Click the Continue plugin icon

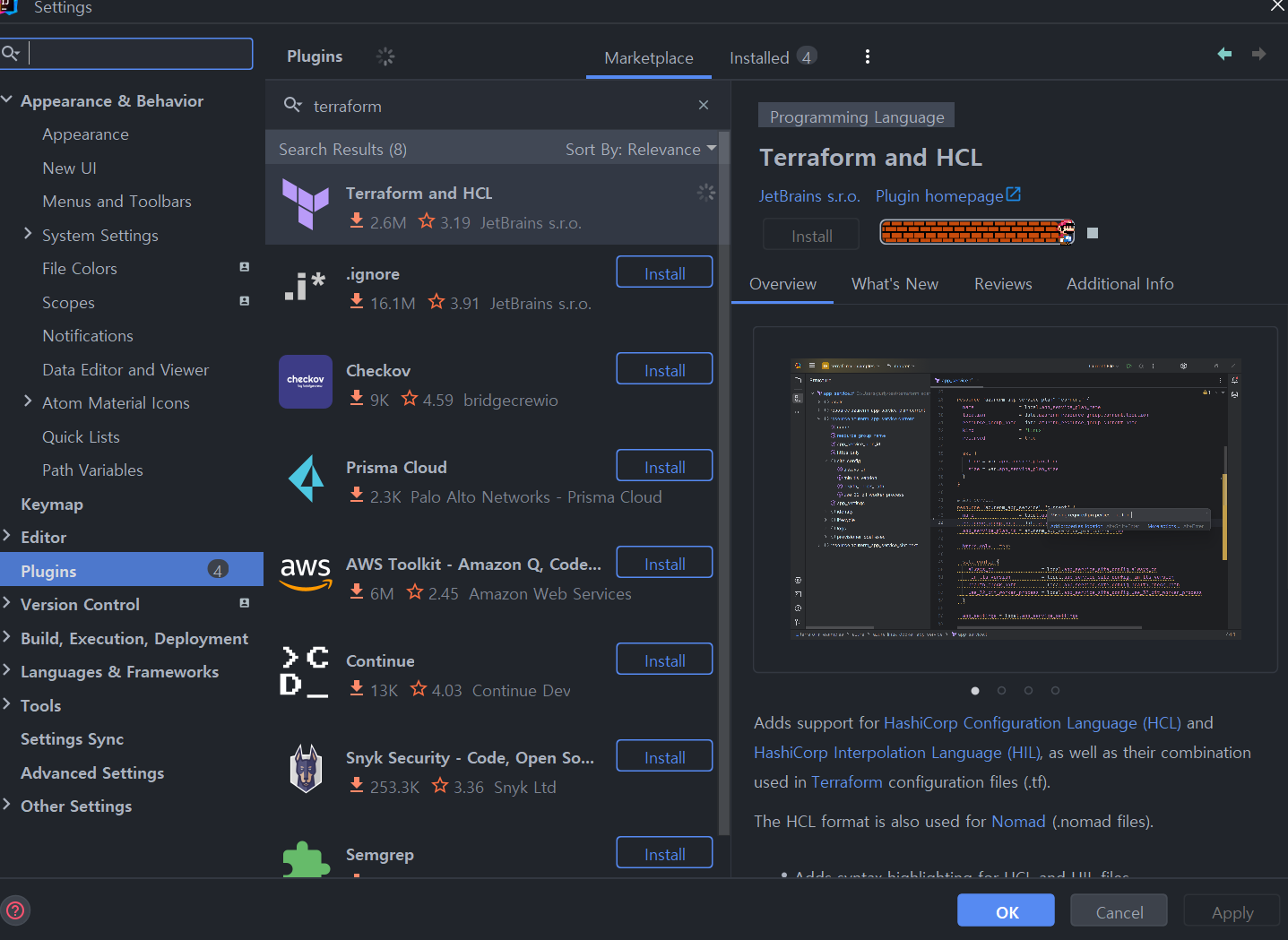point(306,671)
